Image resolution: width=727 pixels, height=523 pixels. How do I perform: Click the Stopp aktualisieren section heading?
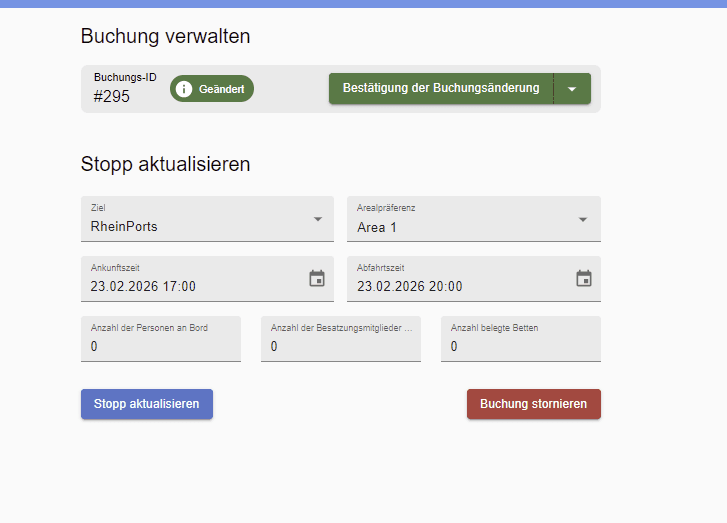click(166, 164)
